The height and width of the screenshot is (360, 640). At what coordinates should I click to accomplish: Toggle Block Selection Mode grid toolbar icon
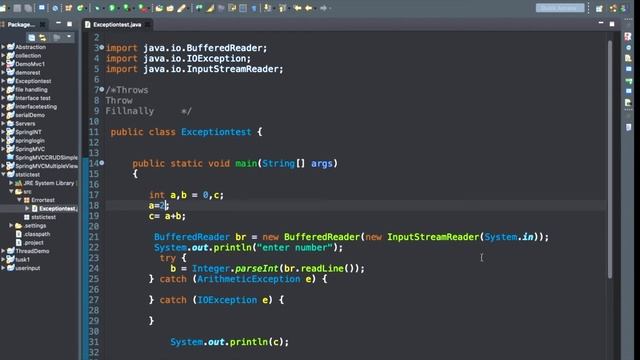243,8
